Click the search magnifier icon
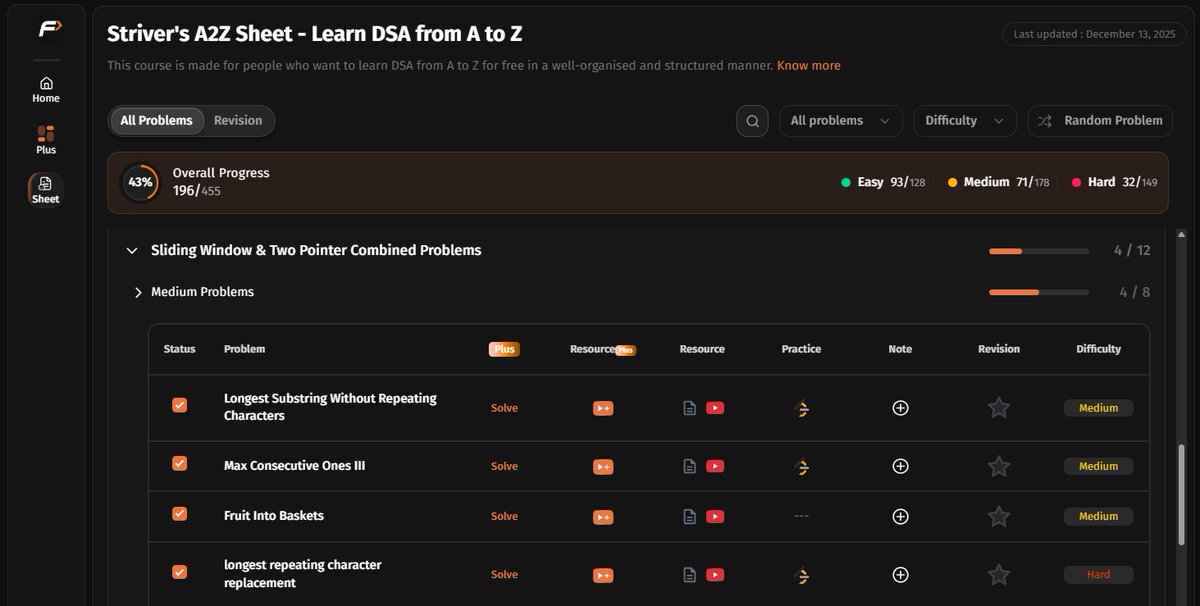Viewport: 1200px width, 606px height. [753, 121]
